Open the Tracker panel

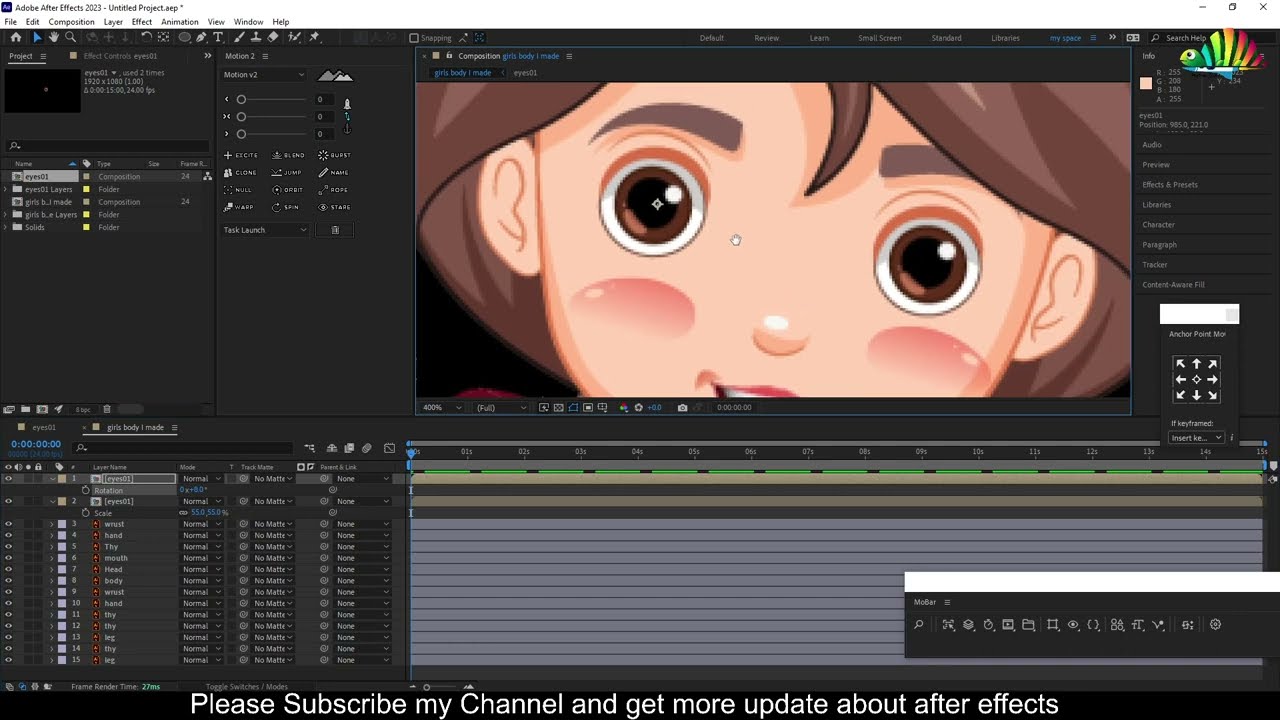1155,265
